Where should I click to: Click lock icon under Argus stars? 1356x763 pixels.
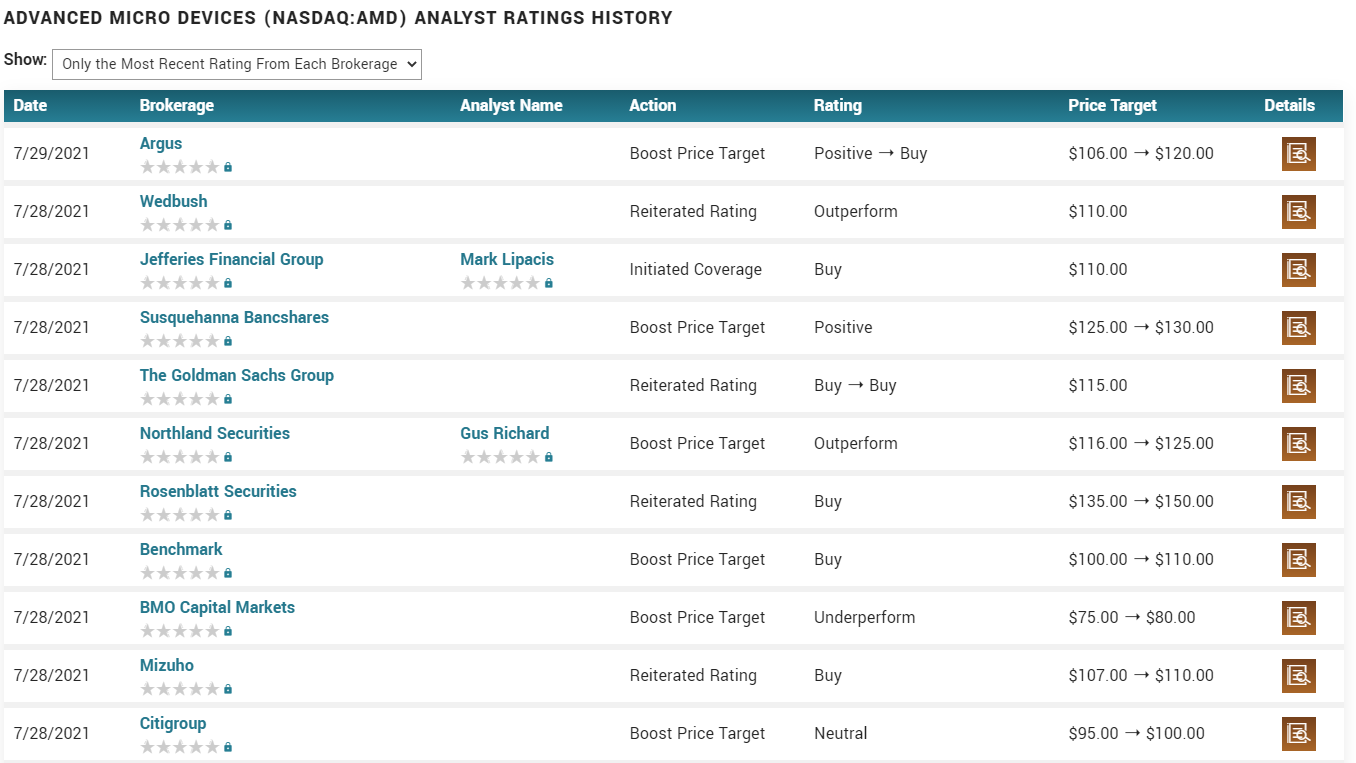228,167
